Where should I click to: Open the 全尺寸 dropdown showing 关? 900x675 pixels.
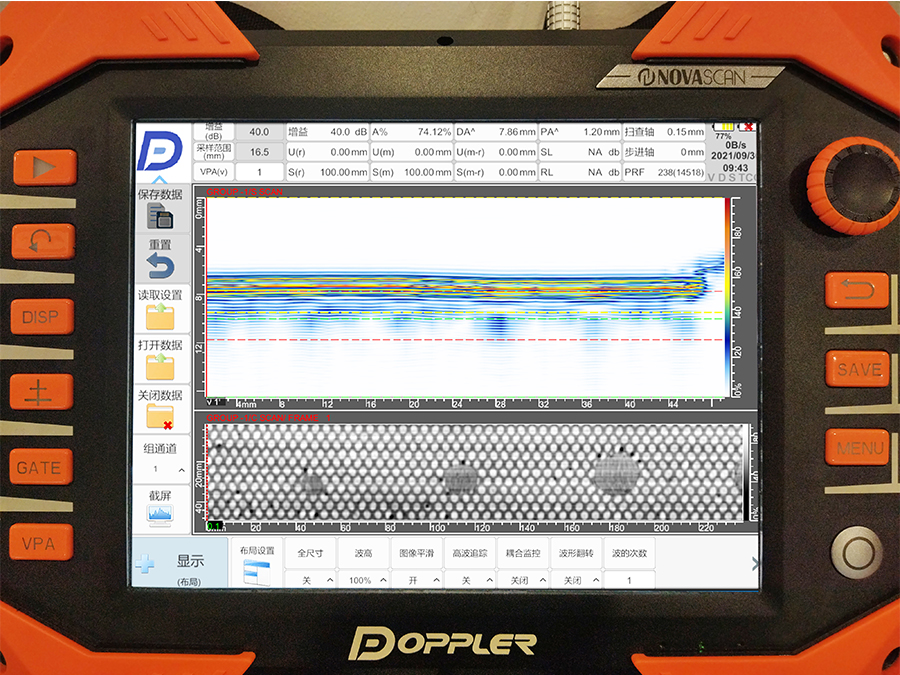[x=311, y=580]
